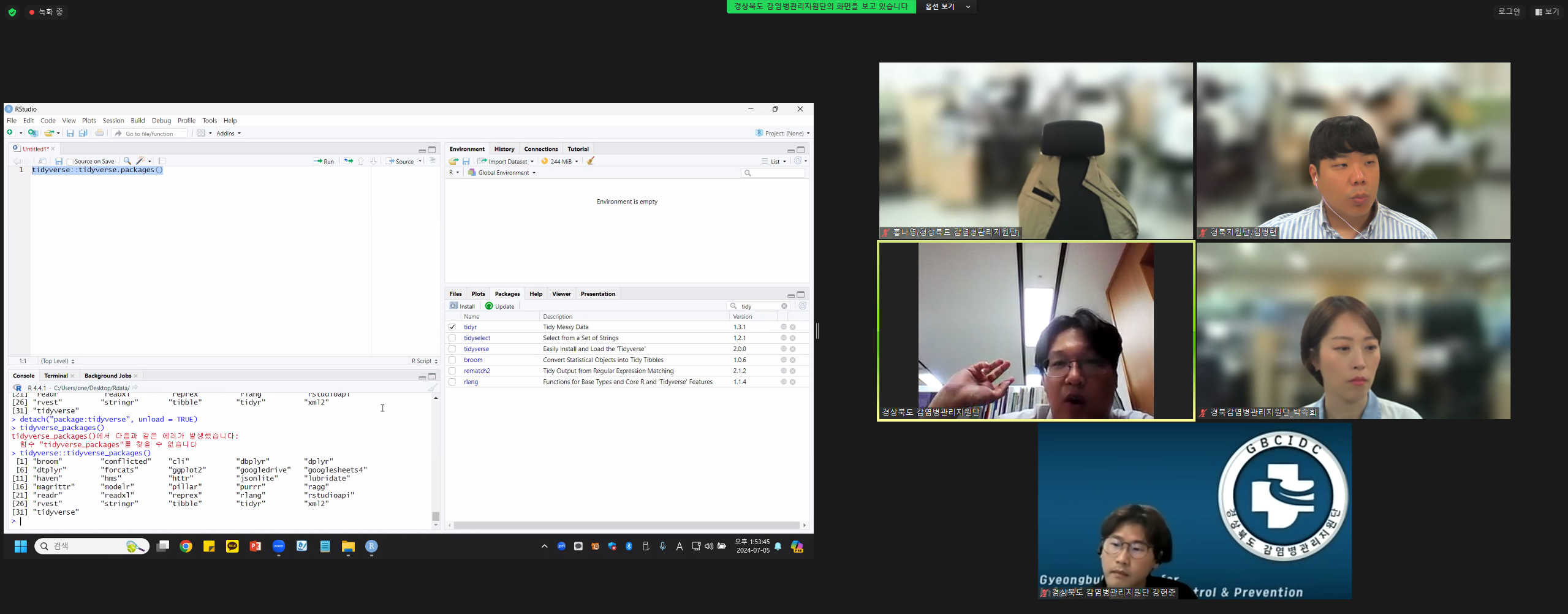Open the R Script file type selector
The image size is (1568, 614).
tap(425, 362)
